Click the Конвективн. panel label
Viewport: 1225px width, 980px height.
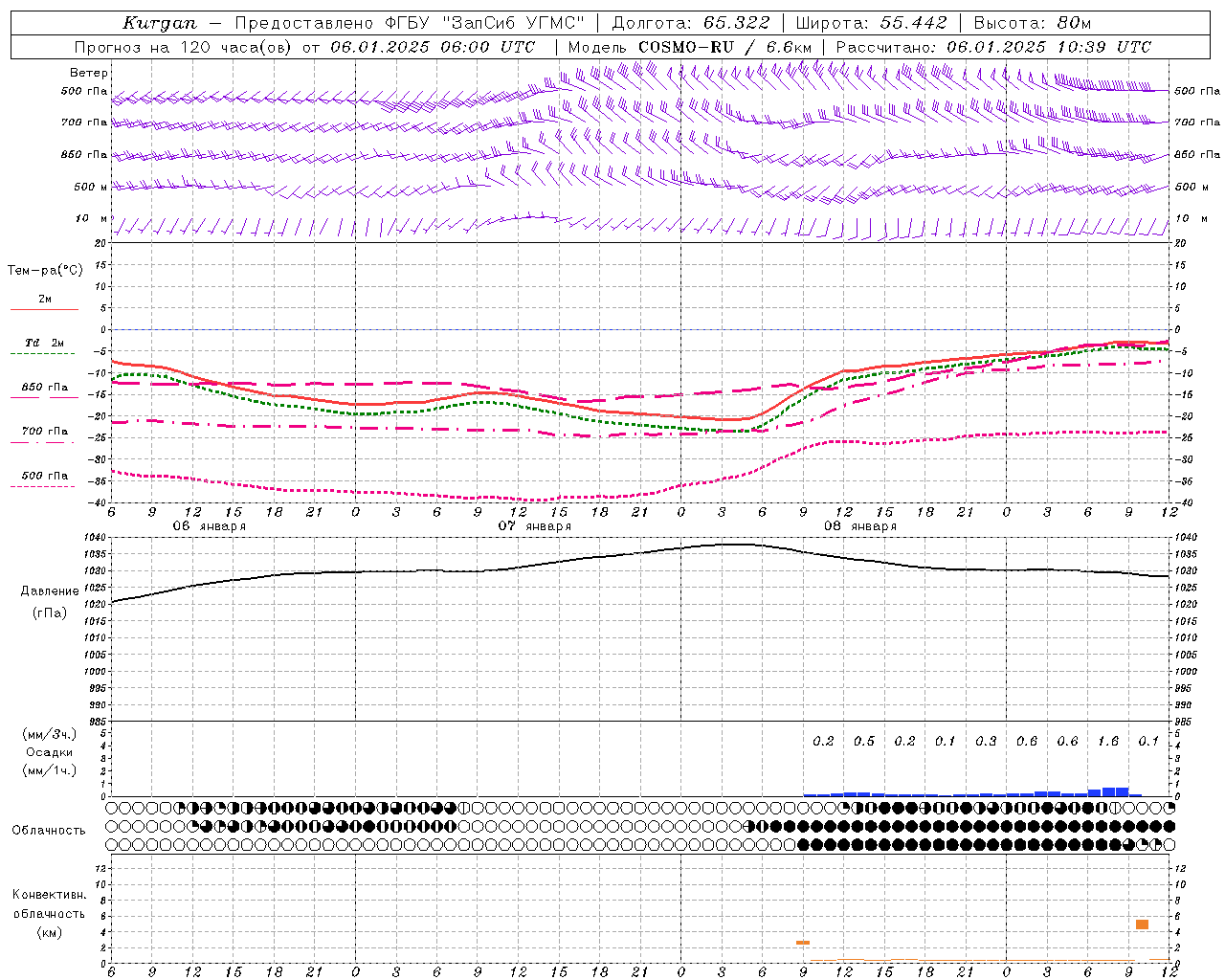point(49,895)
